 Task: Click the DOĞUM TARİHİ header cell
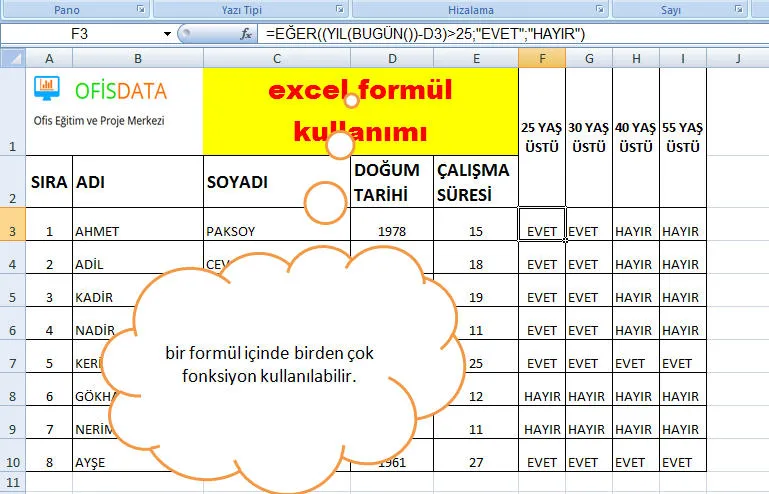click(x=391, y=182)
